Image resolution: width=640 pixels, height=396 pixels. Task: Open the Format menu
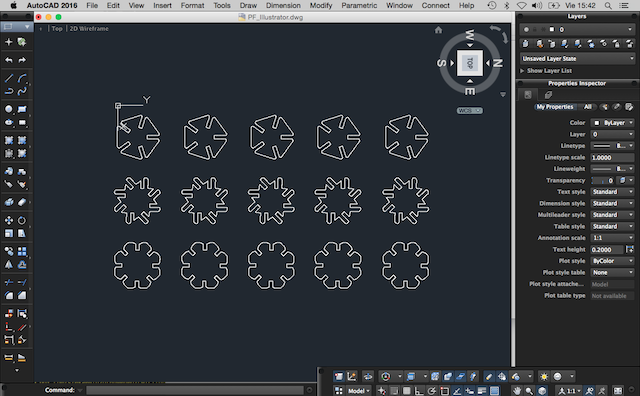coord(192,5)
